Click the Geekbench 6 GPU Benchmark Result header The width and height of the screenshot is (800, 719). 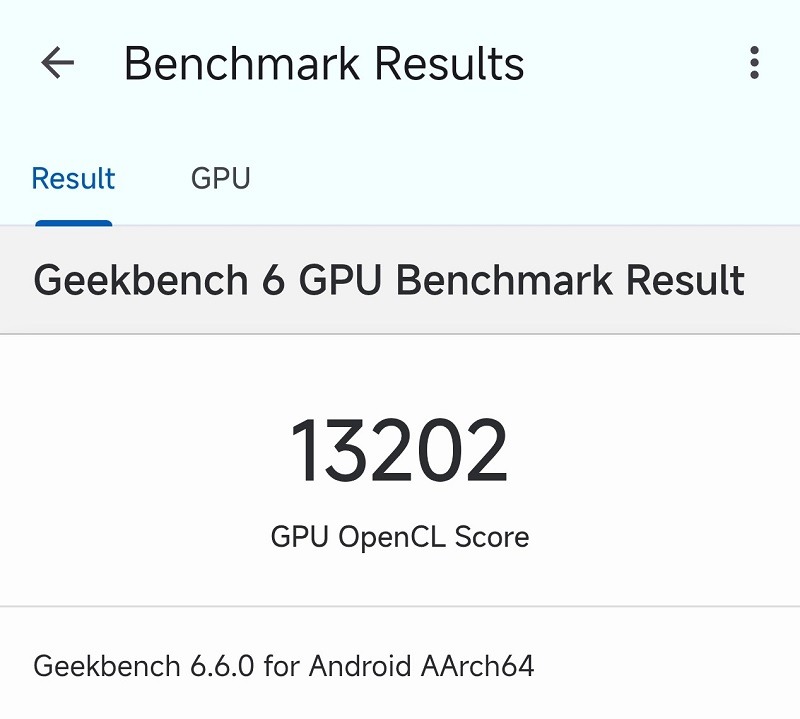pyautogui.click(x=389, y=280)
